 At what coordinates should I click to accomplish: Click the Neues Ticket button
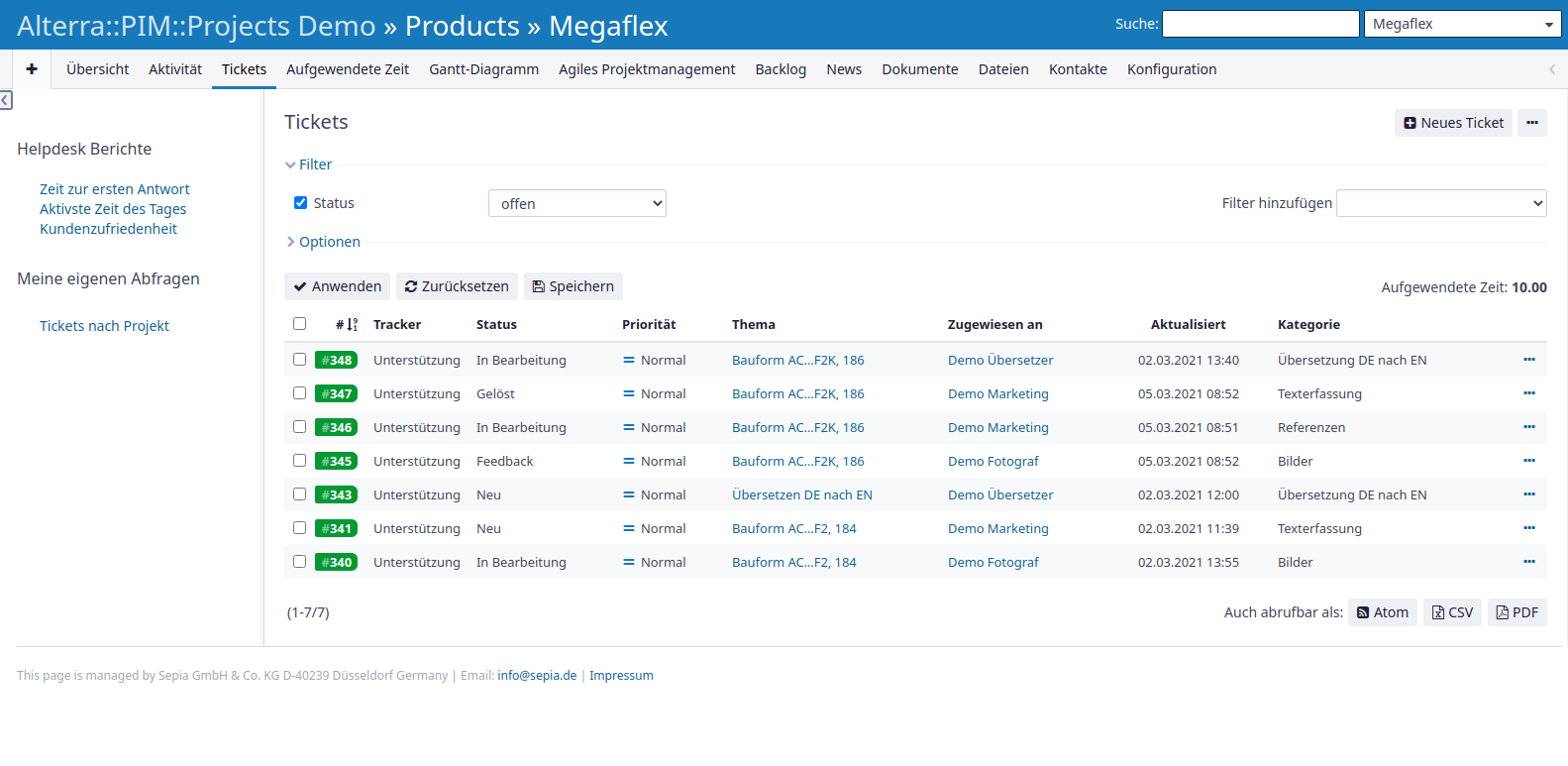pos(1452,123)
